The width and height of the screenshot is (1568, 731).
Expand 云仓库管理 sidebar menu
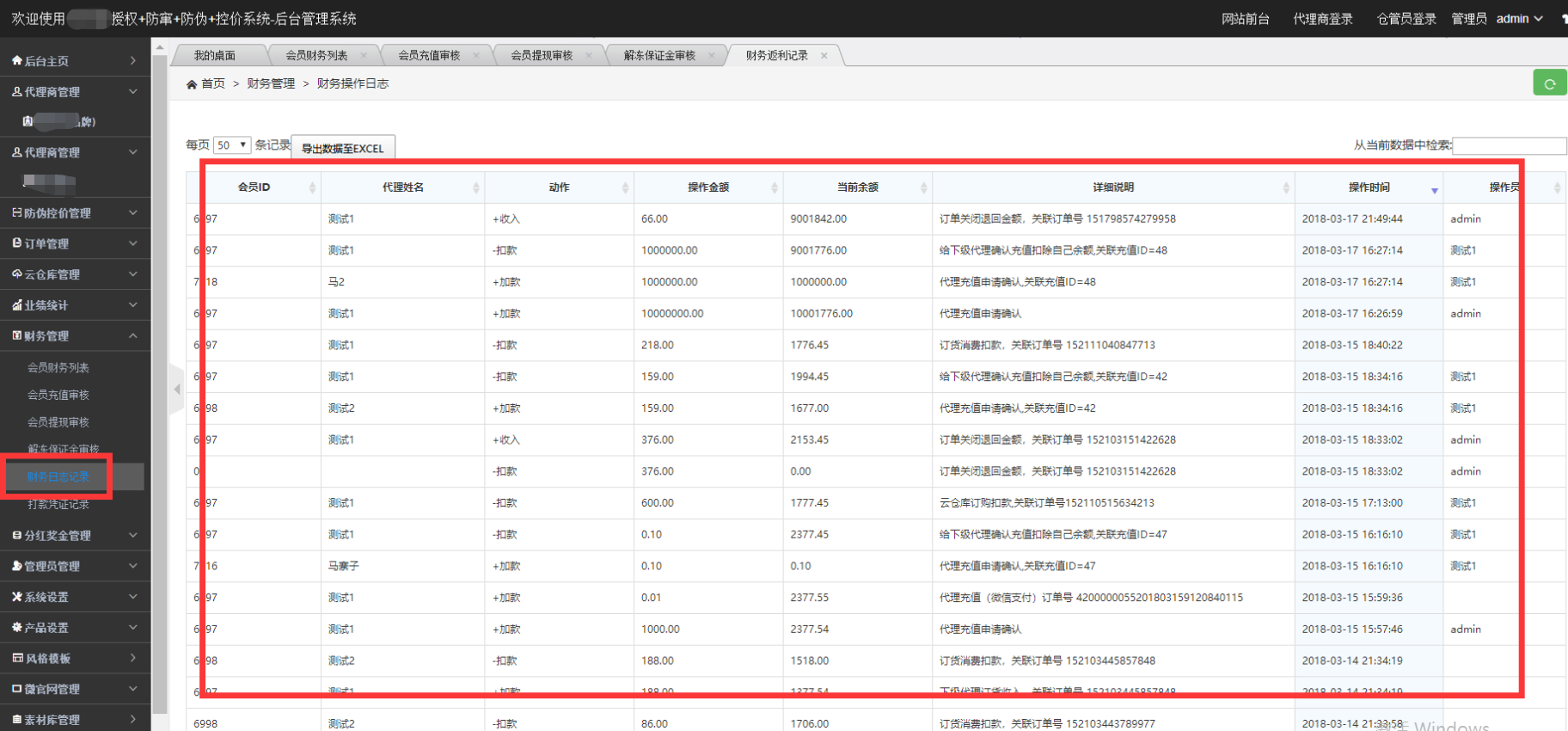click(x=75, y=274)
